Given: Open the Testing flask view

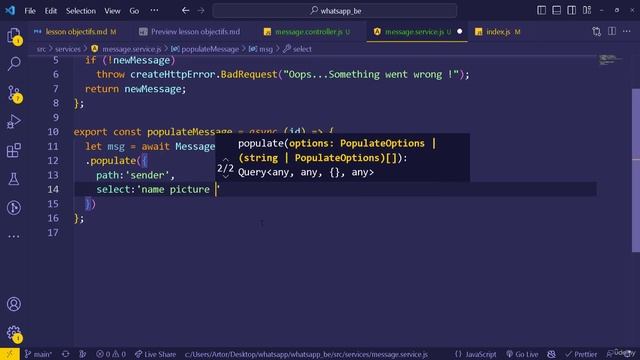Looking at the screenshot, I should tap(14, 179).
